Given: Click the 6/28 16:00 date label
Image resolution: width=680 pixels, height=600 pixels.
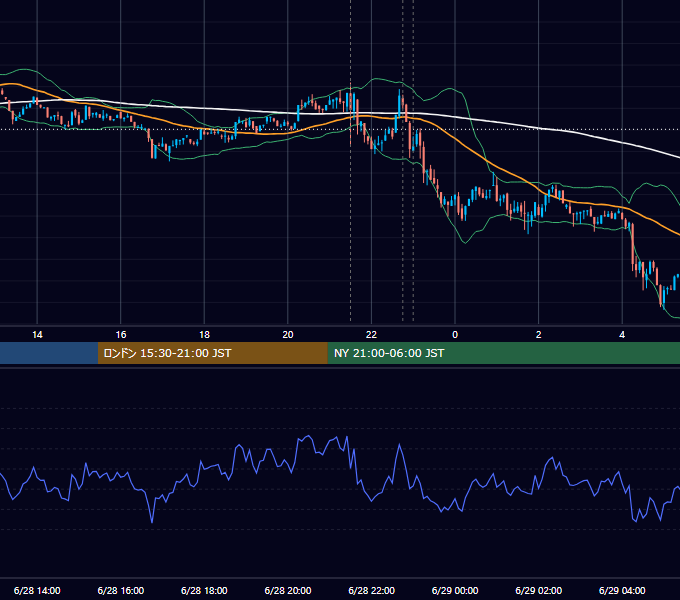Looking at the screenshot, I should pos(121,590).
